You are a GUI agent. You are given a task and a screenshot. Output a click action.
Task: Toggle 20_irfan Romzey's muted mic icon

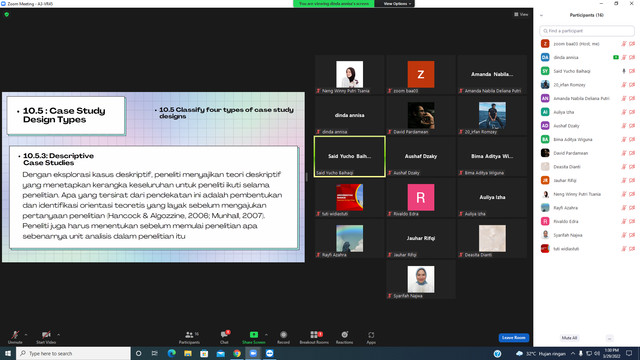[x=624, y=85]
